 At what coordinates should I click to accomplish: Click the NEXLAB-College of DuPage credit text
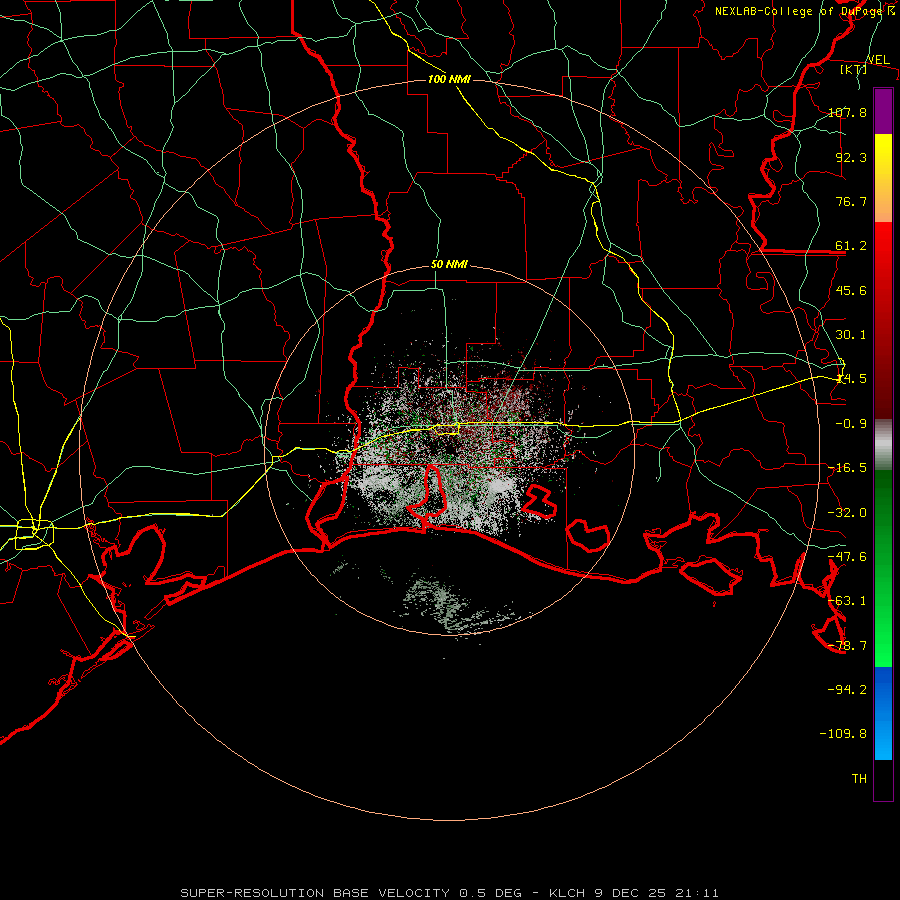point(805,11)
